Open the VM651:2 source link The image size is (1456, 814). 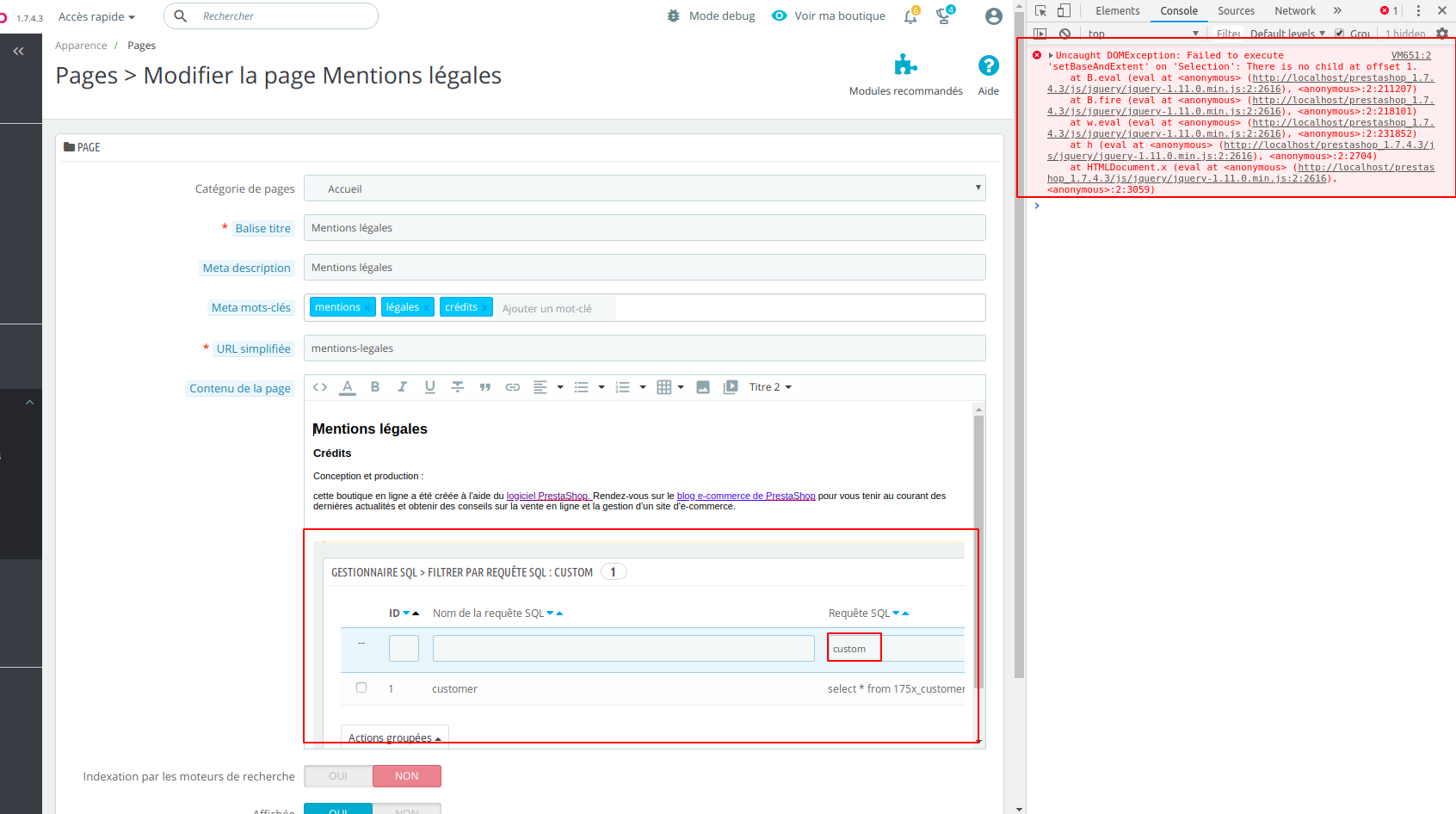(x=1411, y=55)
